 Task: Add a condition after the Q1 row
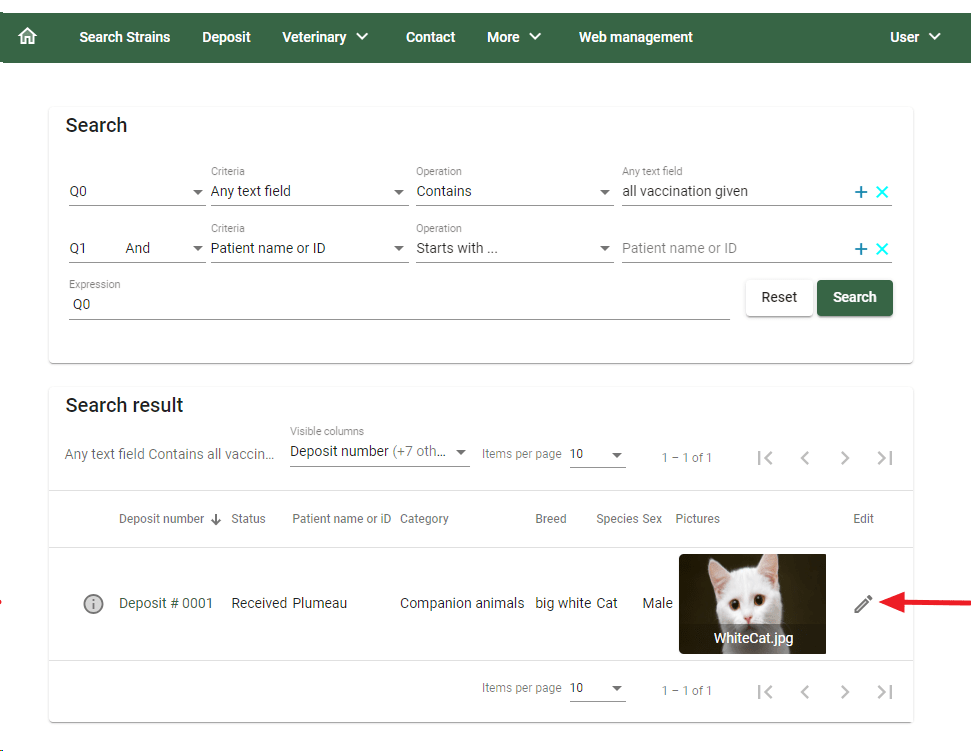click(x=860, y=249)
